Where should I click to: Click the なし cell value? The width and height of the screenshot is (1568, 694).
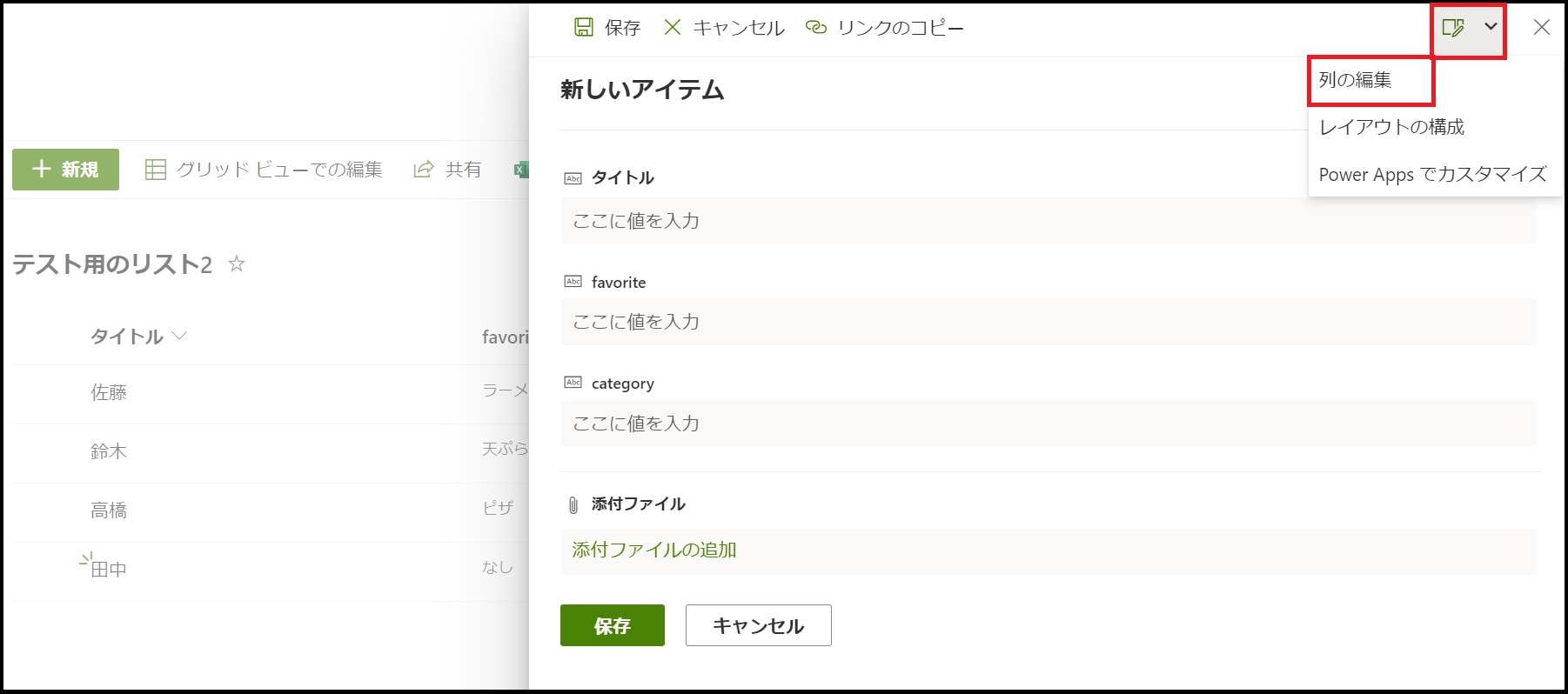[498, 567]
